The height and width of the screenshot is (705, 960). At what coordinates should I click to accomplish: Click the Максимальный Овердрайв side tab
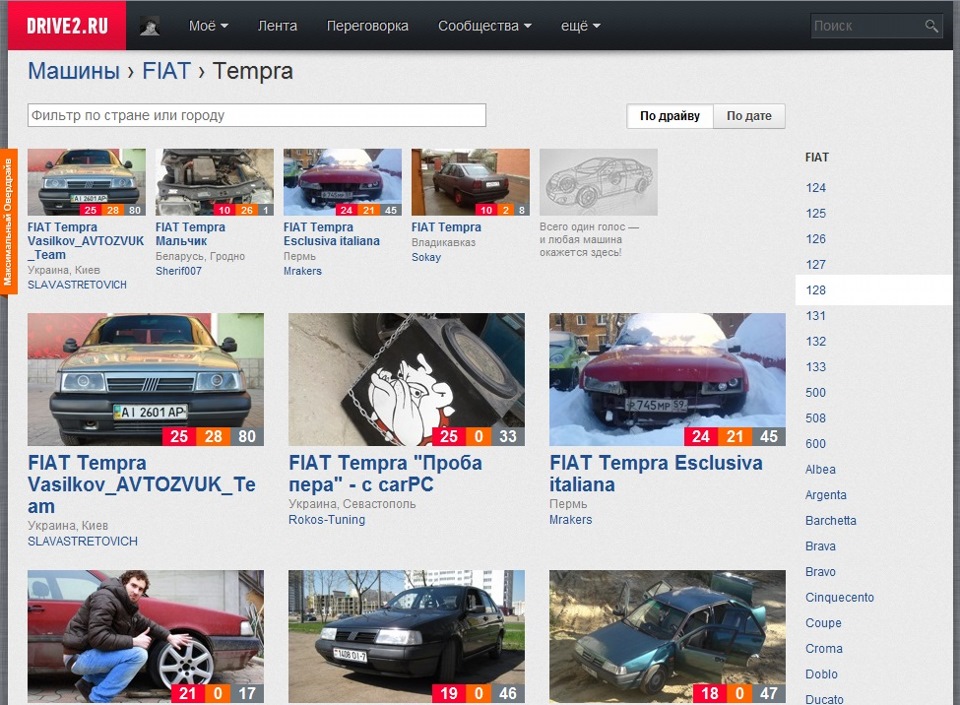coord(9,222)
